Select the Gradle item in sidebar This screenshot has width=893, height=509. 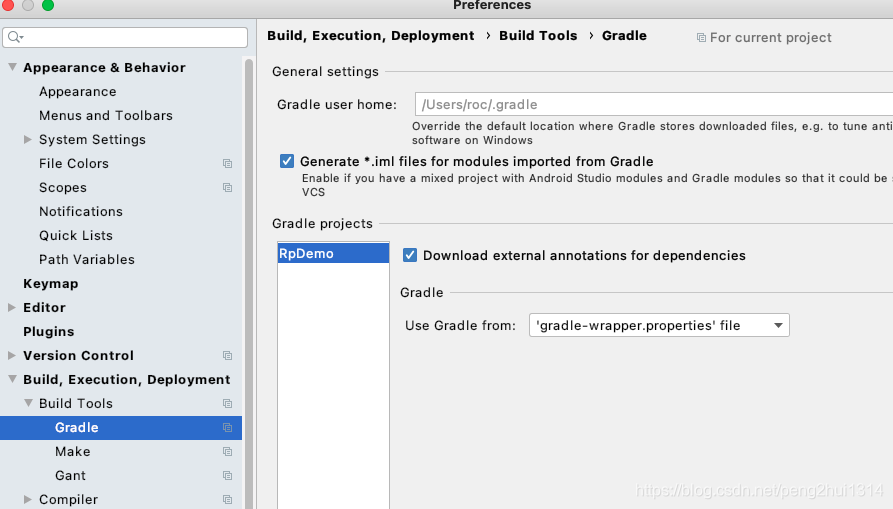121,428
